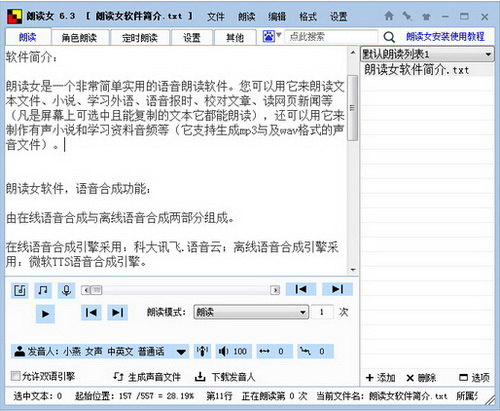Expand the 发音人 voice selector dropdown

[x=181, y=352]
